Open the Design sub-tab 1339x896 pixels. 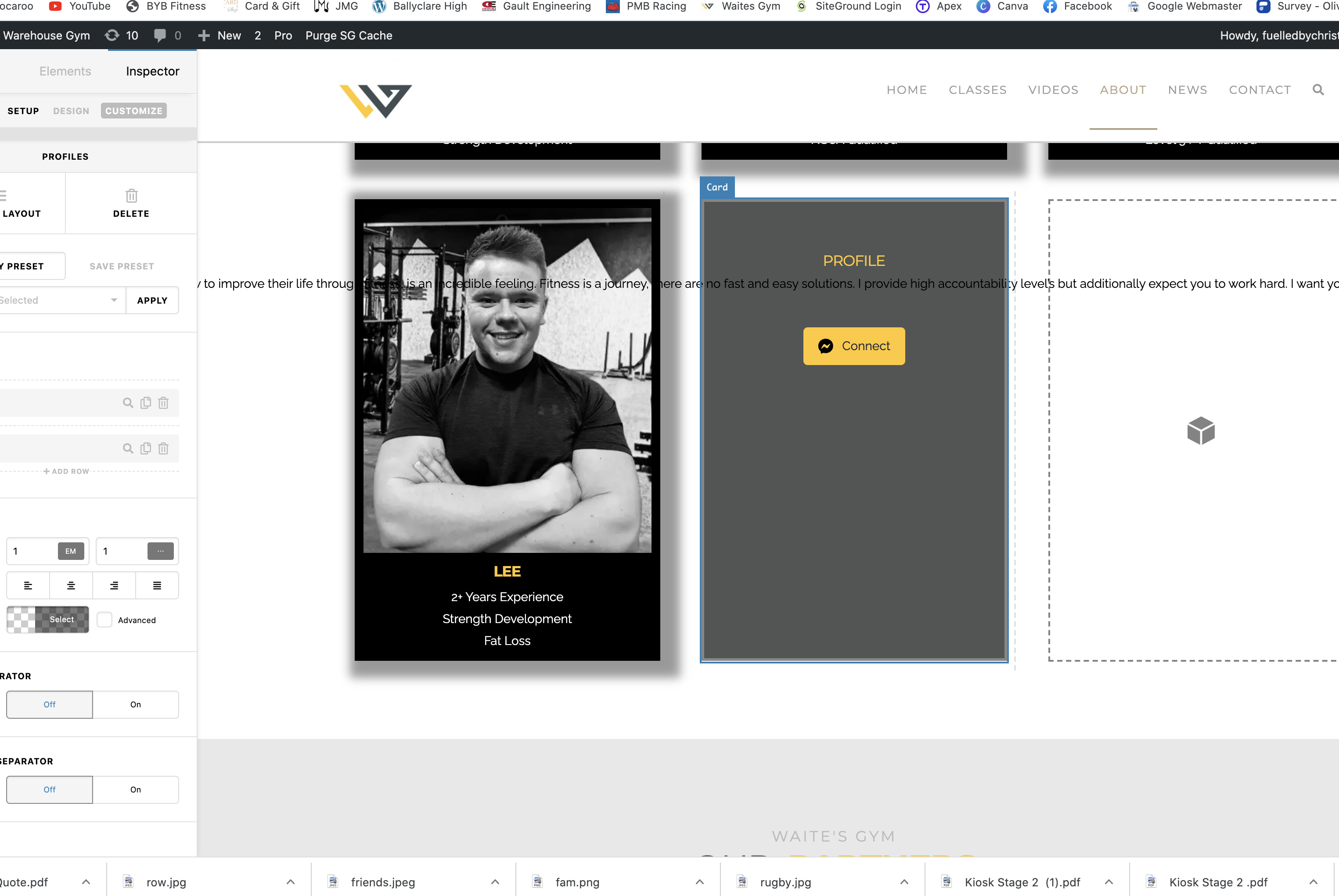[x=72, y=111]
